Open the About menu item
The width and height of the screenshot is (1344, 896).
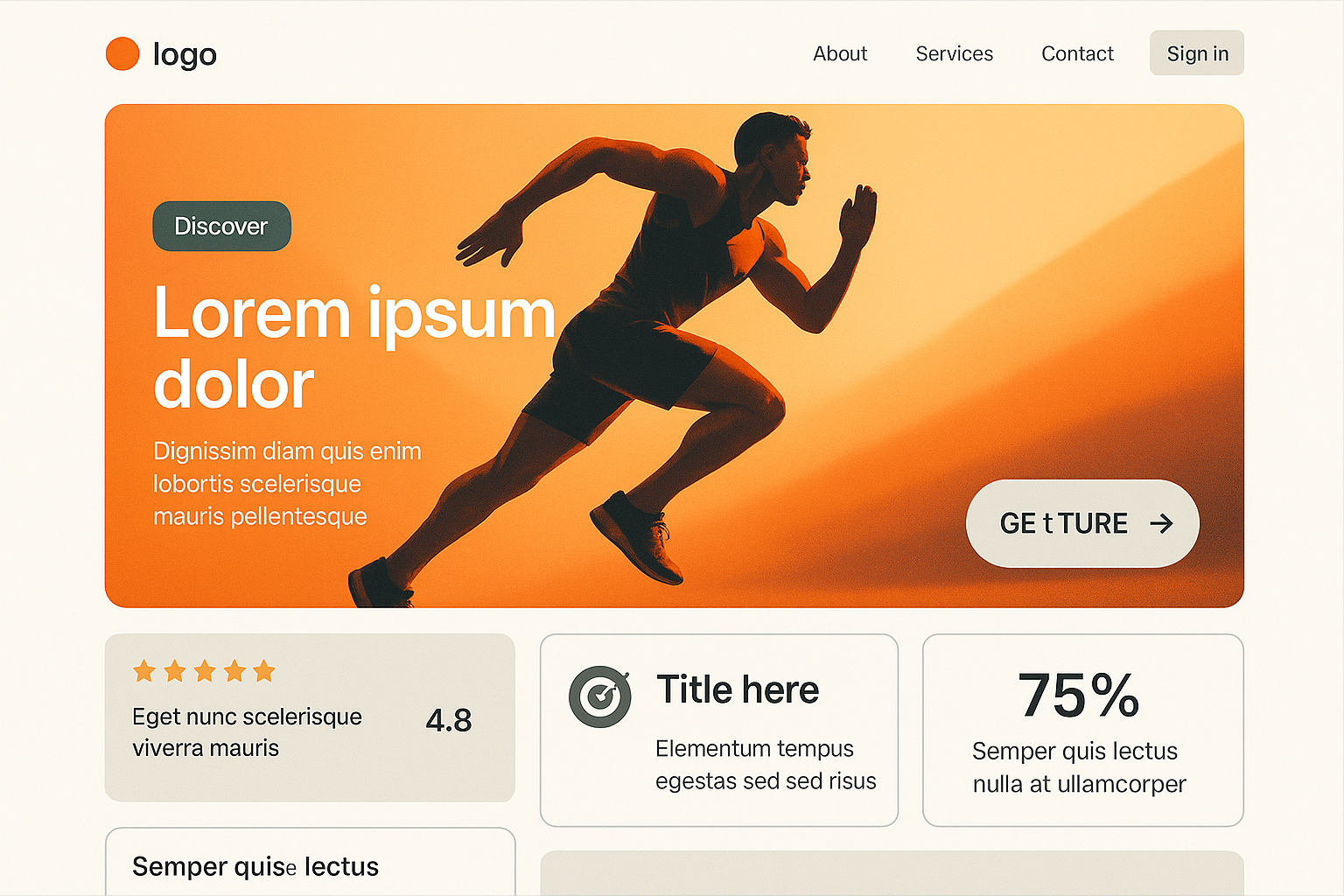click(x=840, y=53)
